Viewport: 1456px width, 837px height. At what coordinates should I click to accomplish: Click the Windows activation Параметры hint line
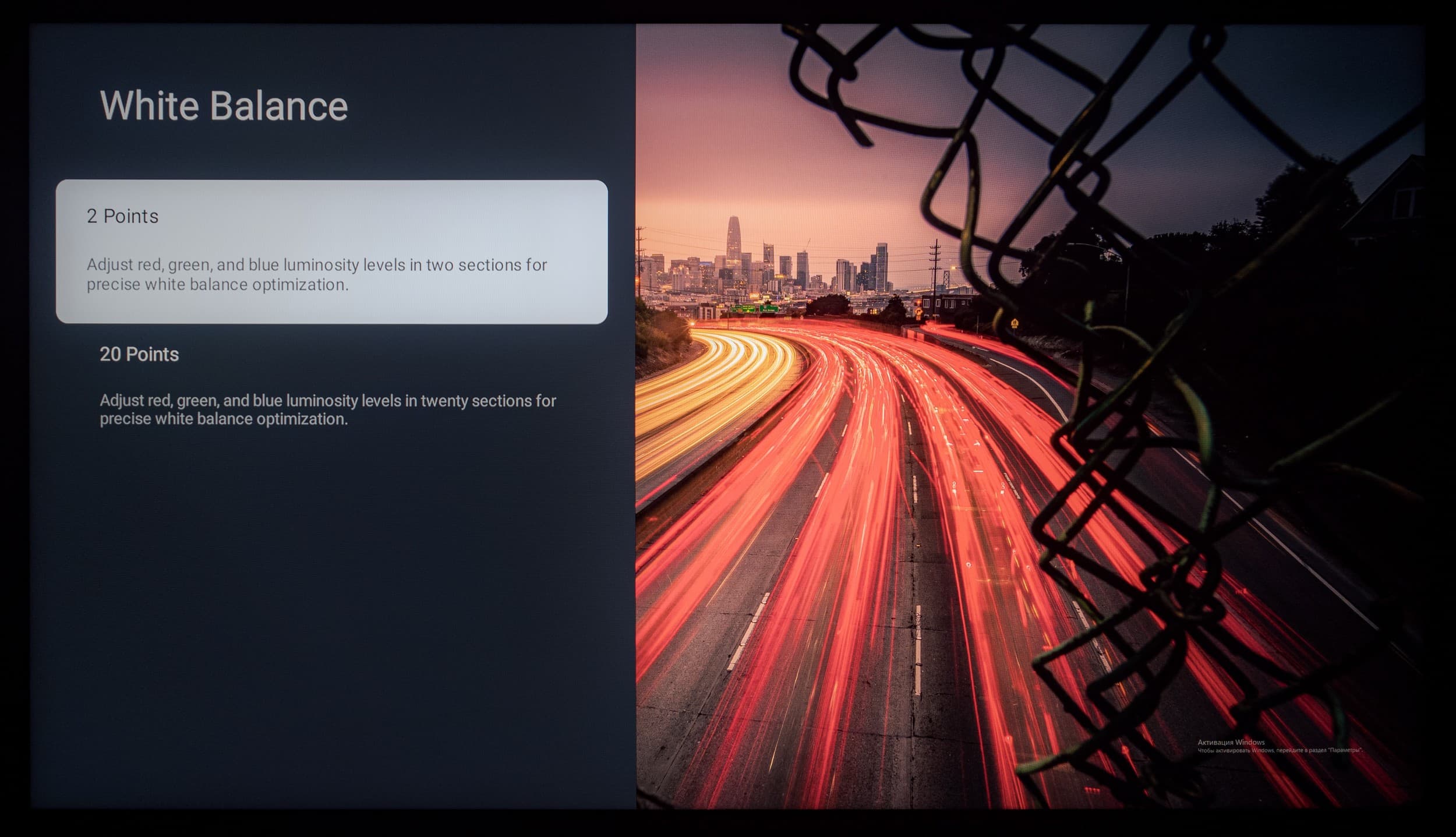pyautogui.click(x=1280, y=750)
